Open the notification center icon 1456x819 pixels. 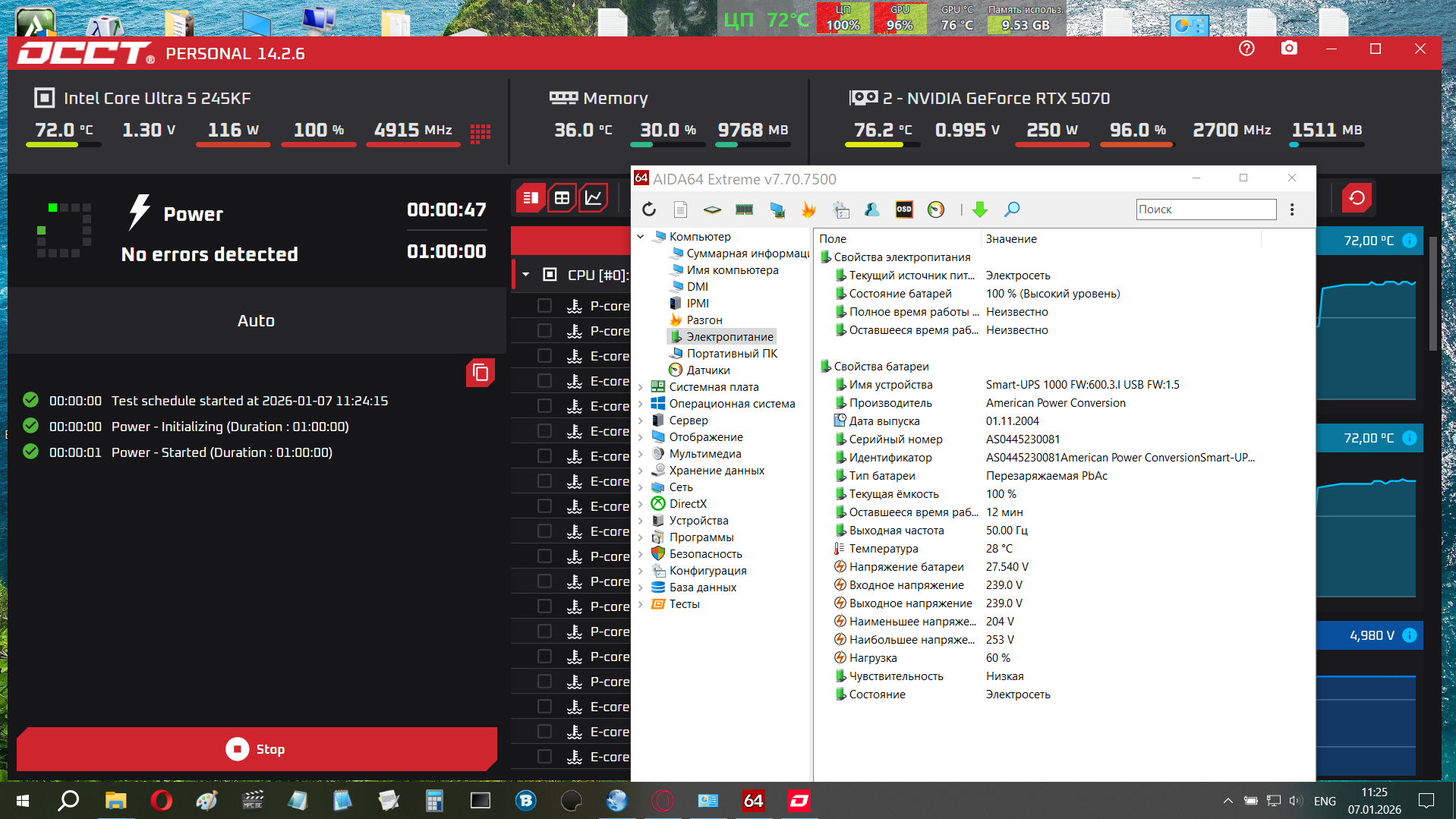[1426, 801]
